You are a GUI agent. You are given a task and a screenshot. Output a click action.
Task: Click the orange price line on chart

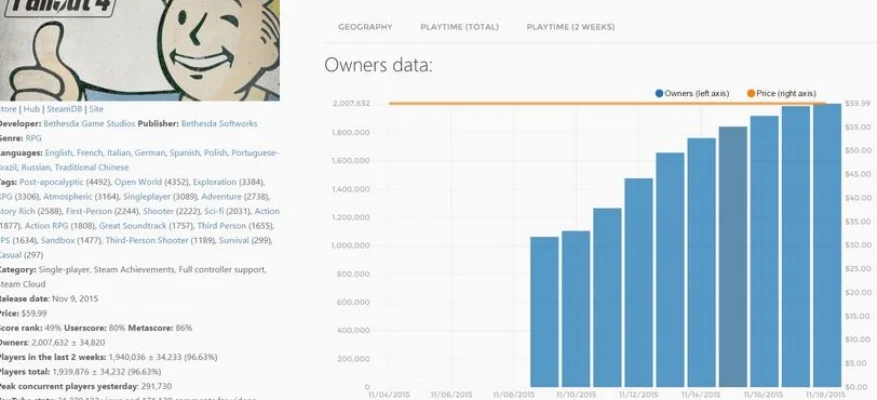(x=607, y=103)
